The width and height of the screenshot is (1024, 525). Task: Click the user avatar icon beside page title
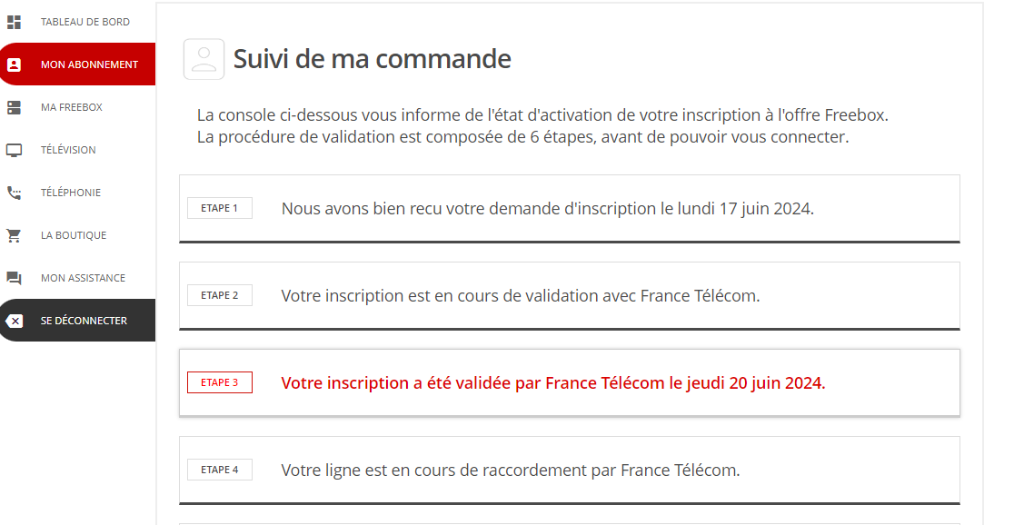coord(204,59)
